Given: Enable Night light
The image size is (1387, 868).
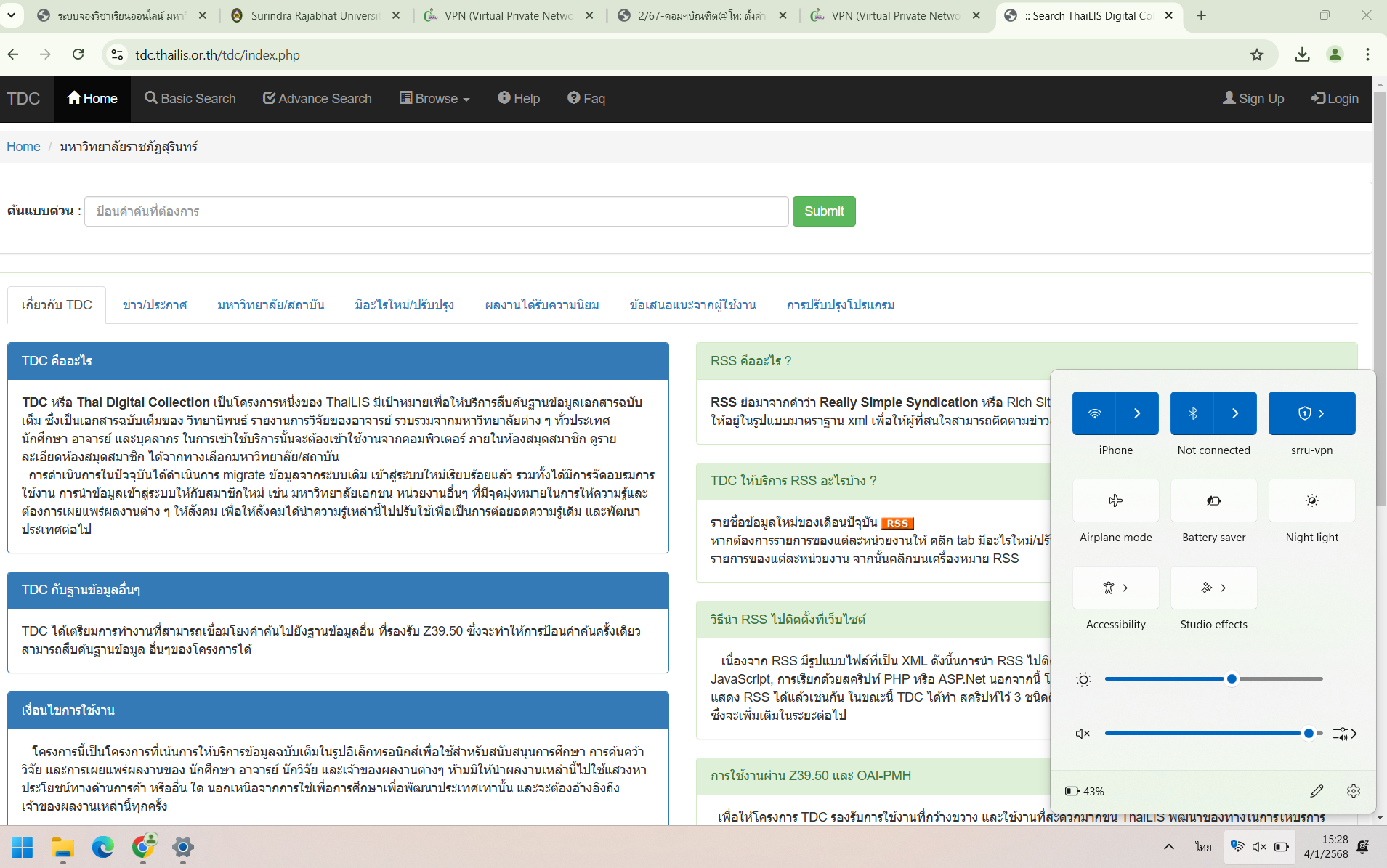Looking at the screenshot, I should (1311, 500).
